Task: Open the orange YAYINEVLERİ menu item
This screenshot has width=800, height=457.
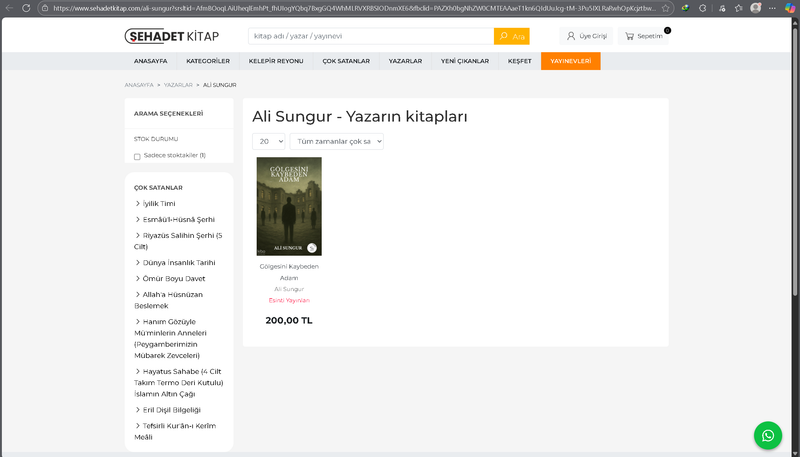Action: pos(570,61)
